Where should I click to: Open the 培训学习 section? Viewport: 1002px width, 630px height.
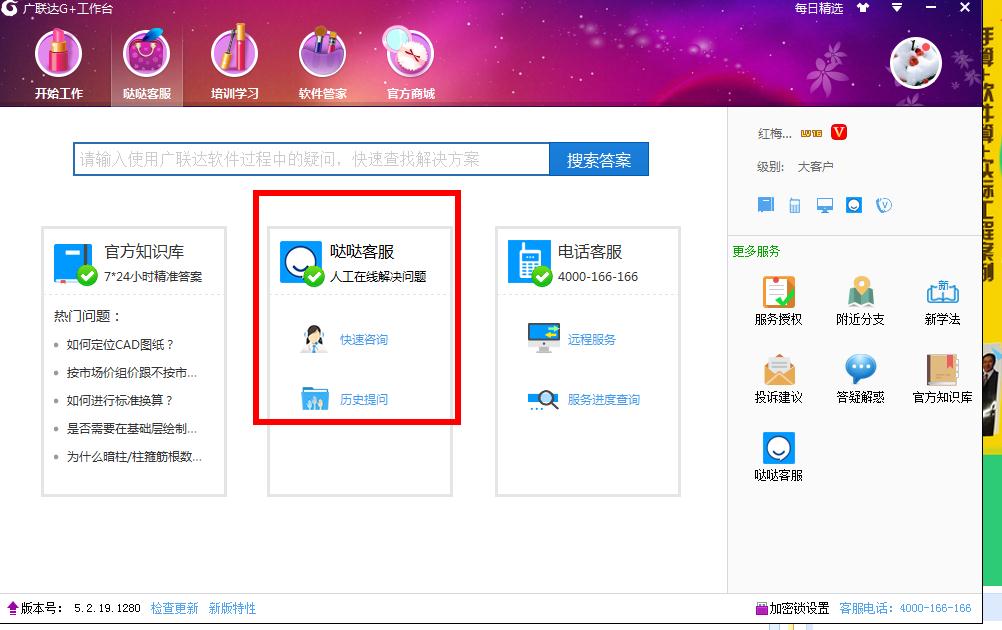tap(235, 65)
